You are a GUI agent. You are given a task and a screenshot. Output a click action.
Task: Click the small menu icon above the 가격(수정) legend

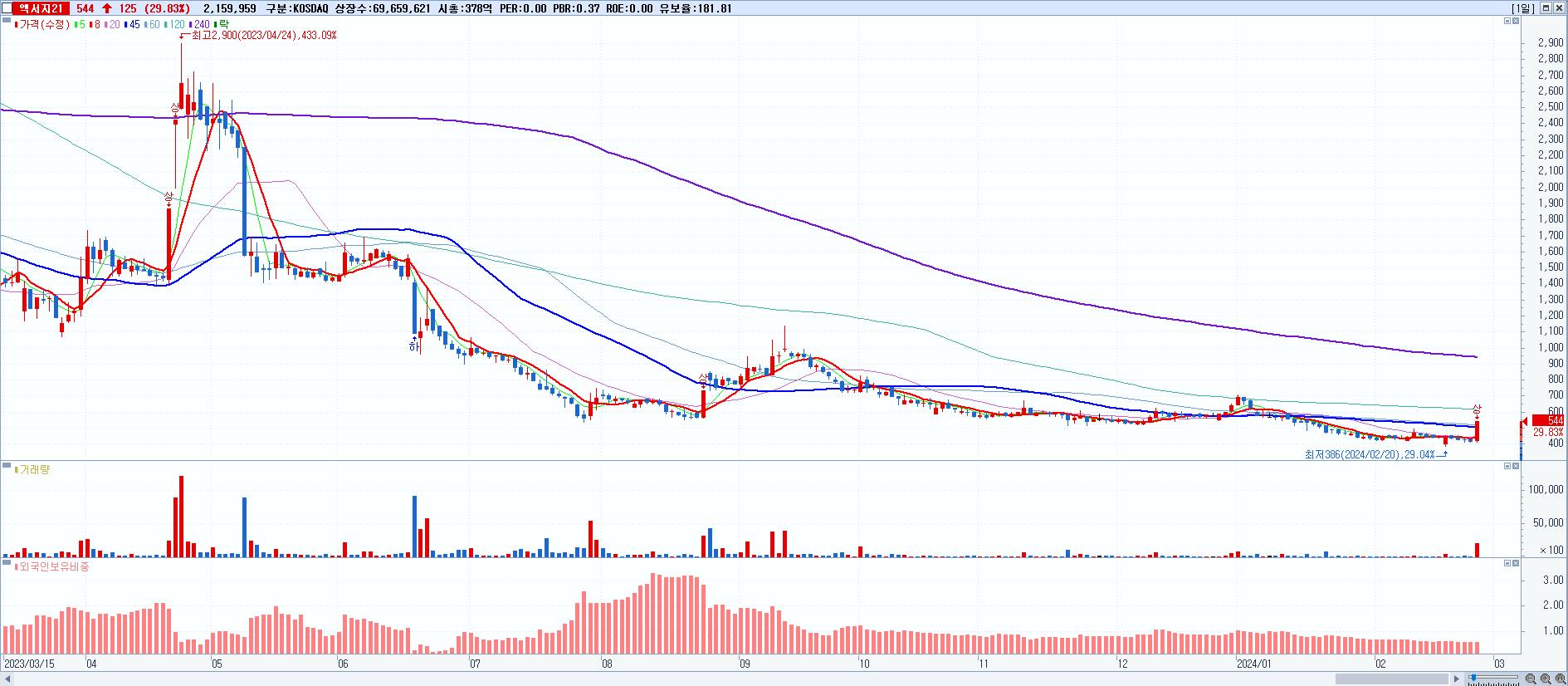[5, 18]
